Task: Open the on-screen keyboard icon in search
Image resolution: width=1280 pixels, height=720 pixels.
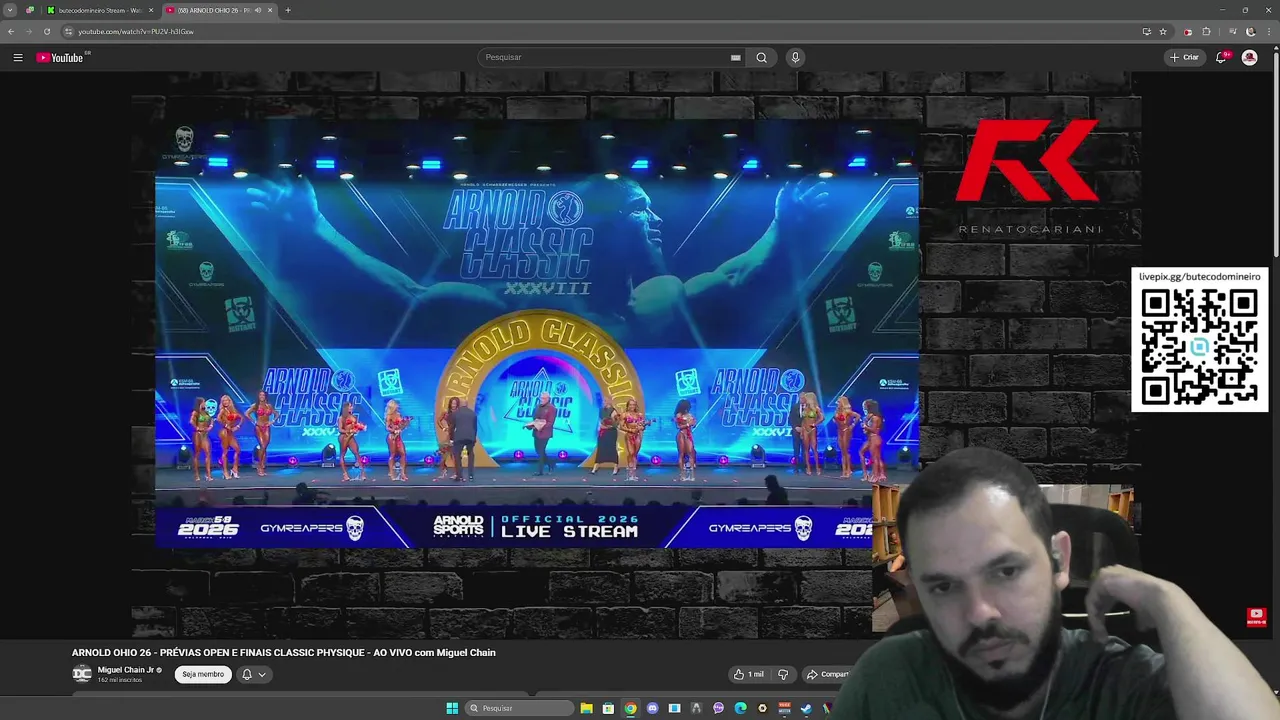Action: (x=736, y=57)
